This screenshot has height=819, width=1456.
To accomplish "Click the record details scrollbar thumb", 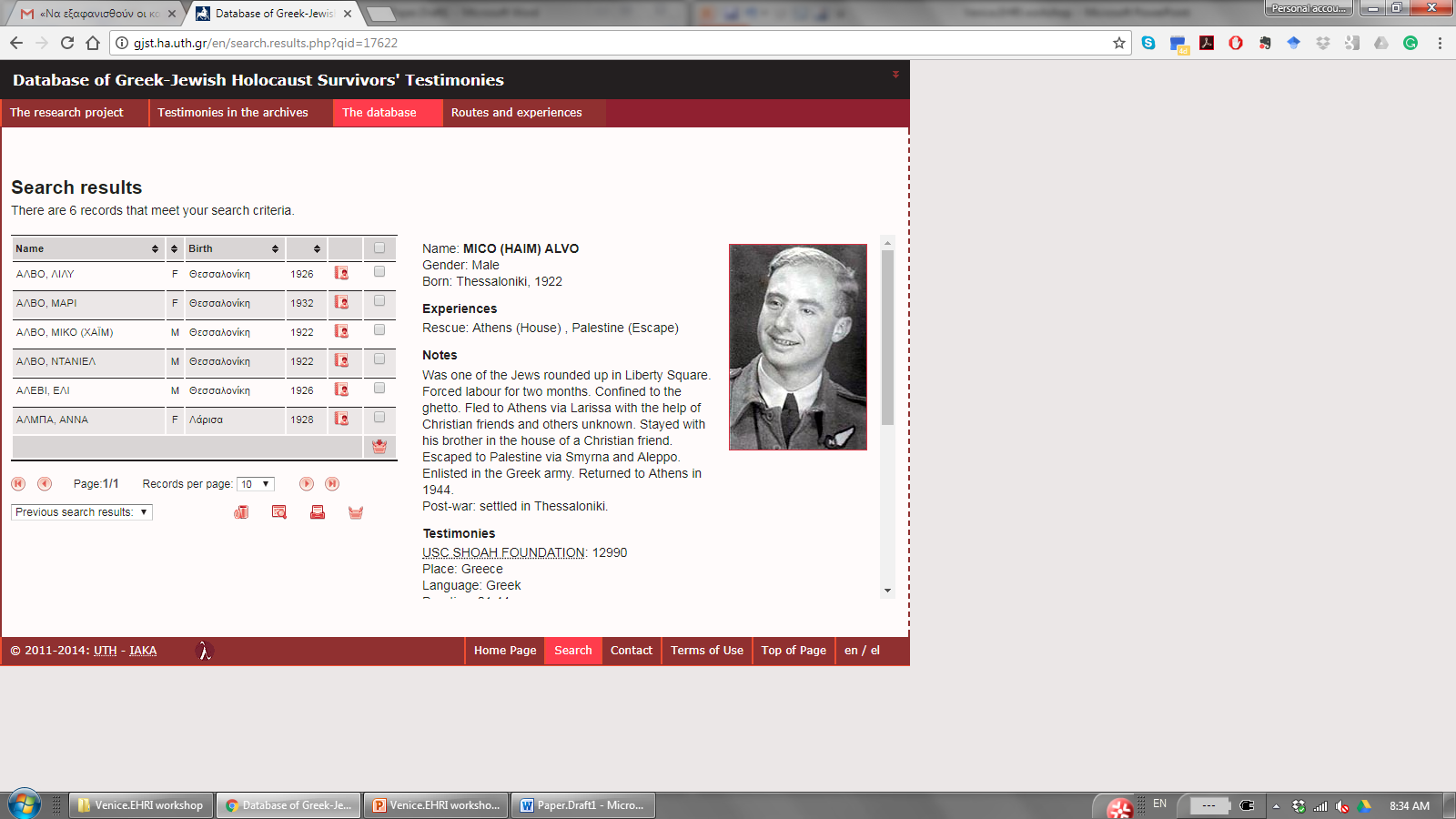I will click(x=887, y=338).
